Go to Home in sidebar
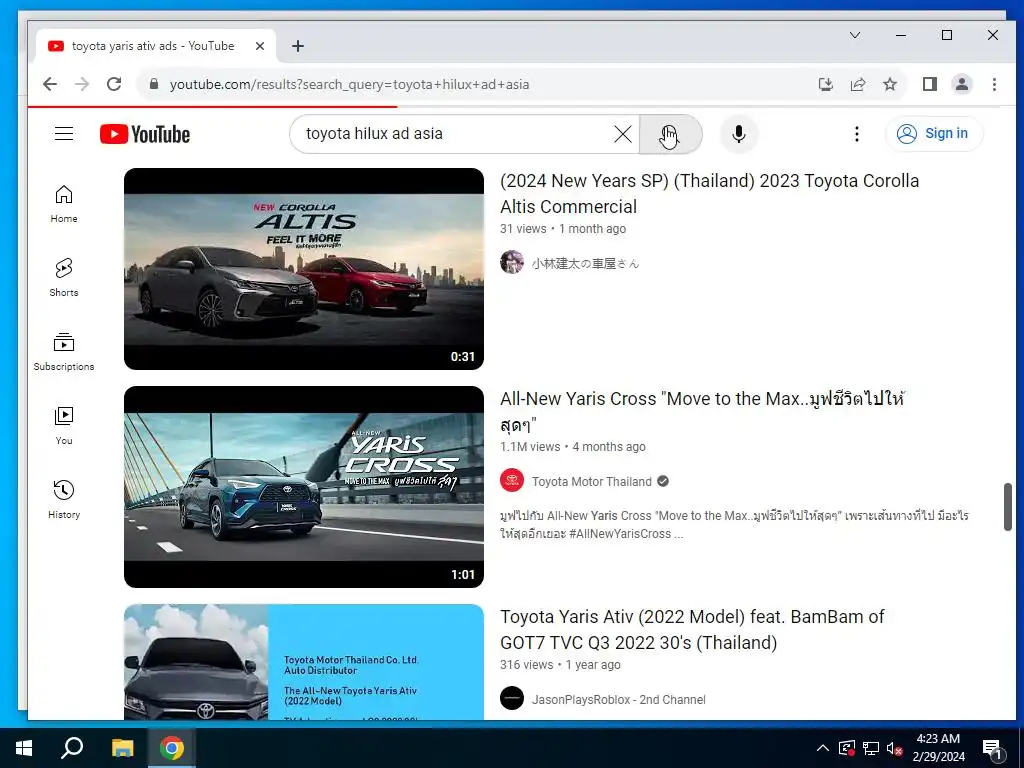 pyautogui.click(x=64, y=204)
